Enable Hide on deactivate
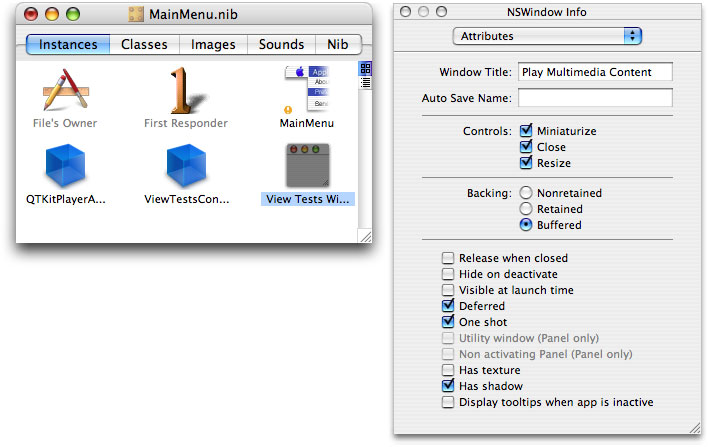This screenshot has height=447, width=708. click(x=448, y=274)
